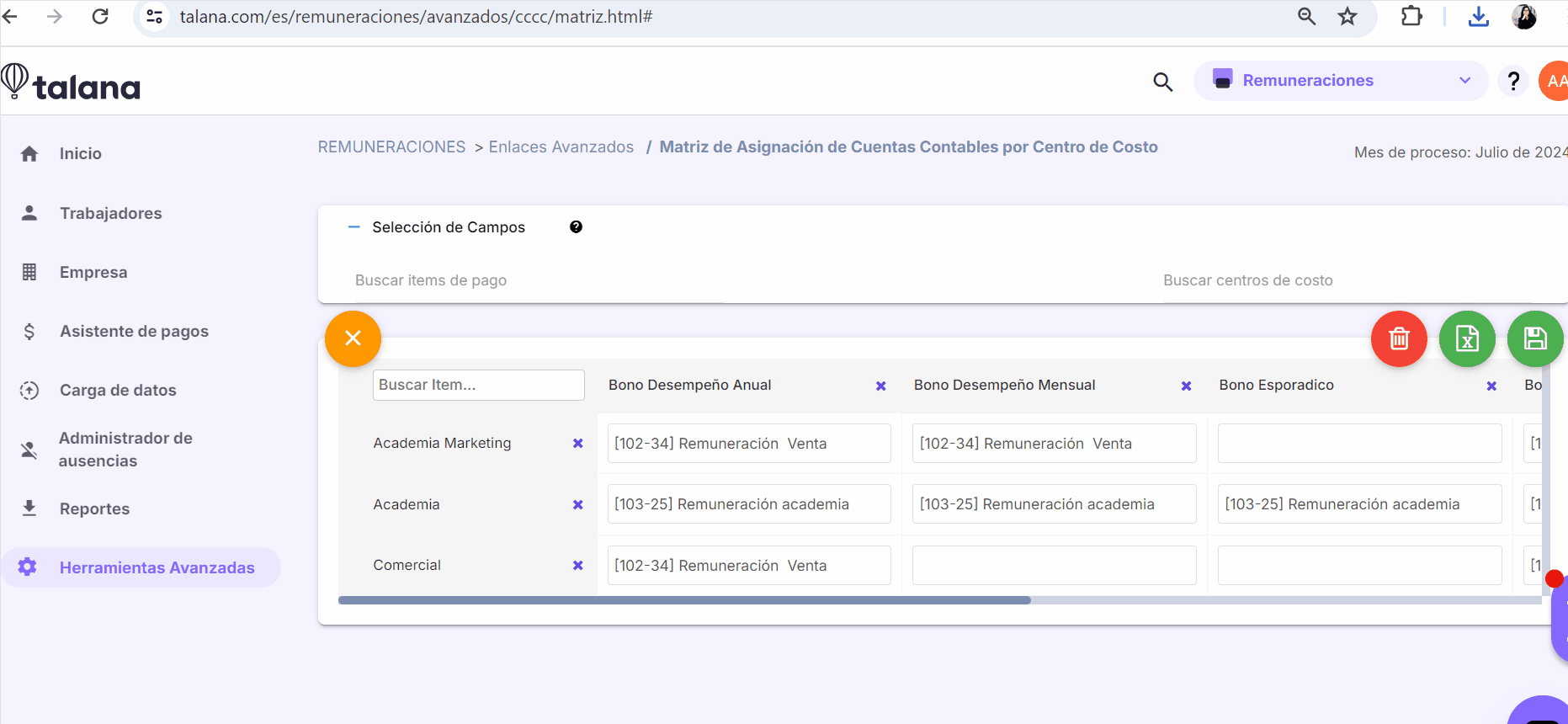Click the Buscar Item search box
Image resolution: width=1568 pixels, height=724 pixels.
[478, 385]
